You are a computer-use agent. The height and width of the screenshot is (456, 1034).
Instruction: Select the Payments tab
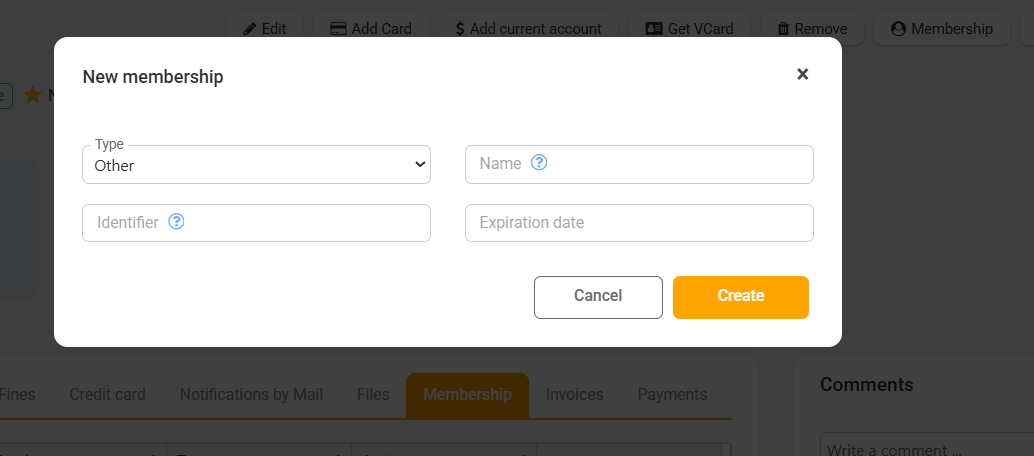click(x=672, y=395)
